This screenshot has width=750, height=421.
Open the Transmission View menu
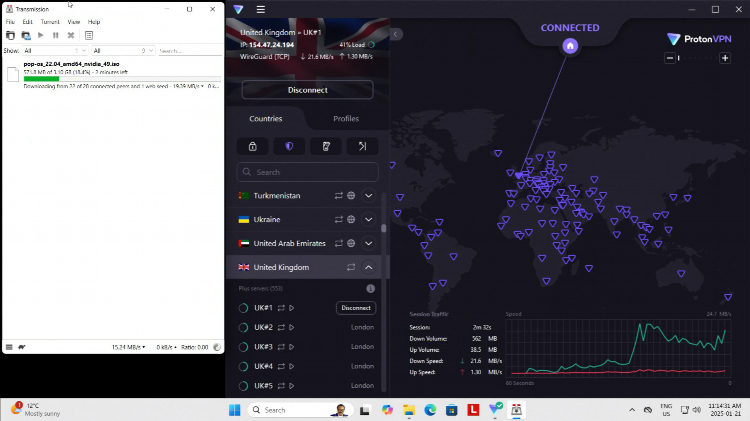coord(74,22)
